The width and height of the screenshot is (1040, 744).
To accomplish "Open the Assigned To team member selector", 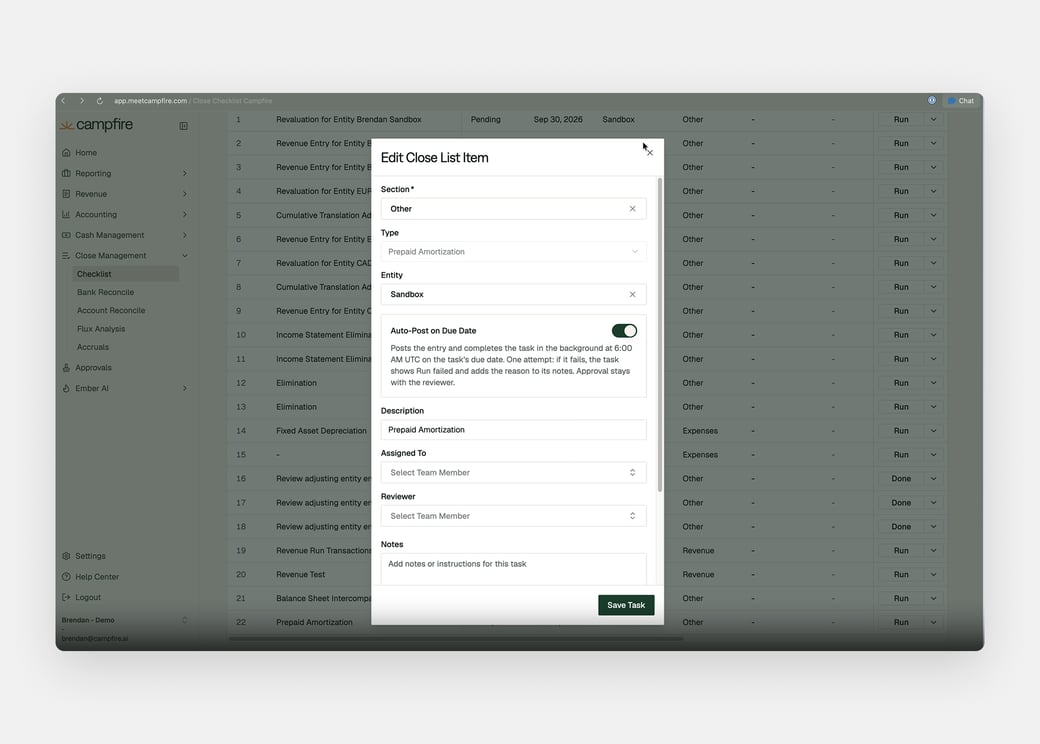I will click(513, 473).
